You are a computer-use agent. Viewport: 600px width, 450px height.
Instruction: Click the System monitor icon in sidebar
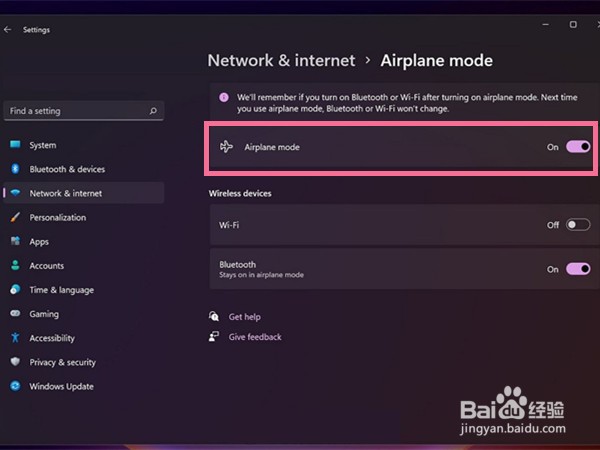[15, 145]
